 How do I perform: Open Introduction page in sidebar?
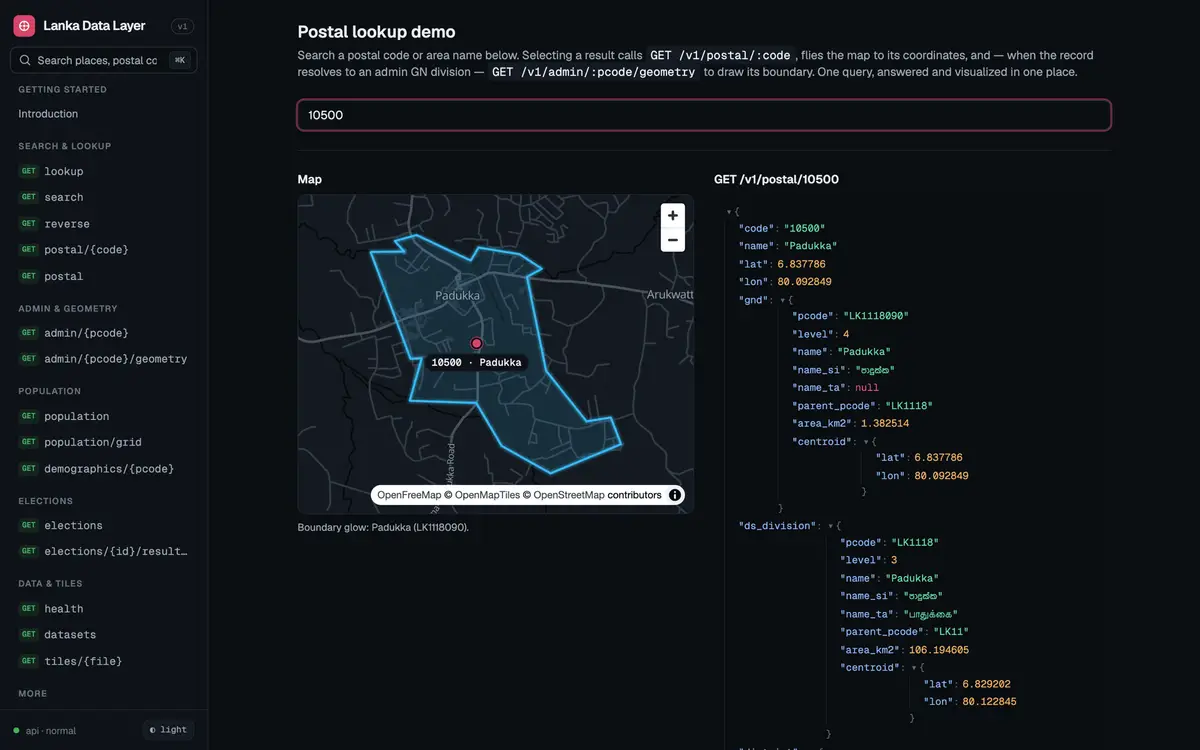(x=48, y=114)
